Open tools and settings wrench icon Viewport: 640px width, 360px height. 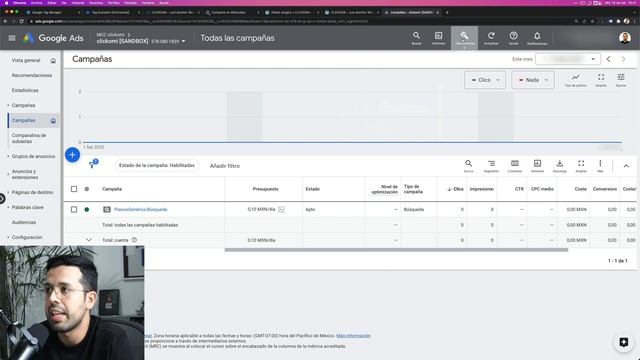(x=464, y=38)
